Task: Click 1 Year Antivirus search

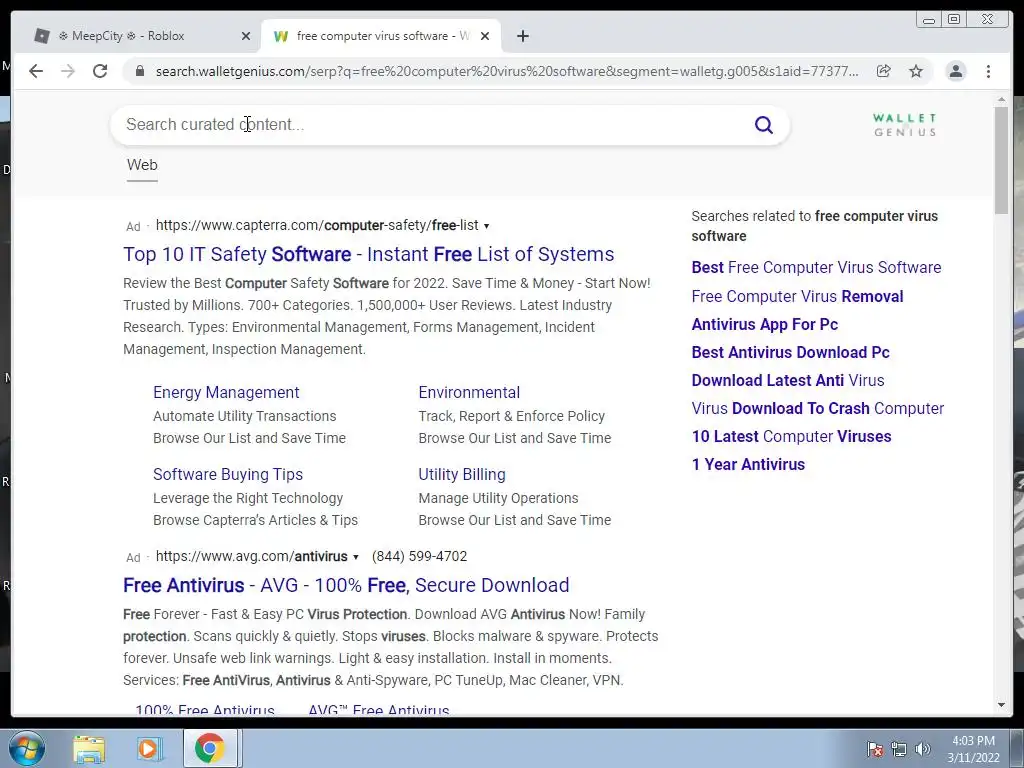Action: tap(748, 465)
